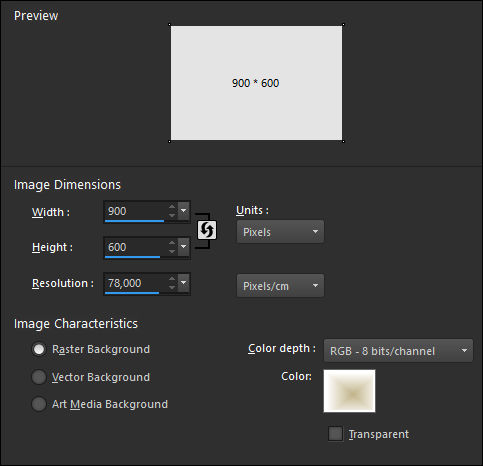483x466 pixels.
Task: Enable the Transparent checkbox
Action: point(335,434)
